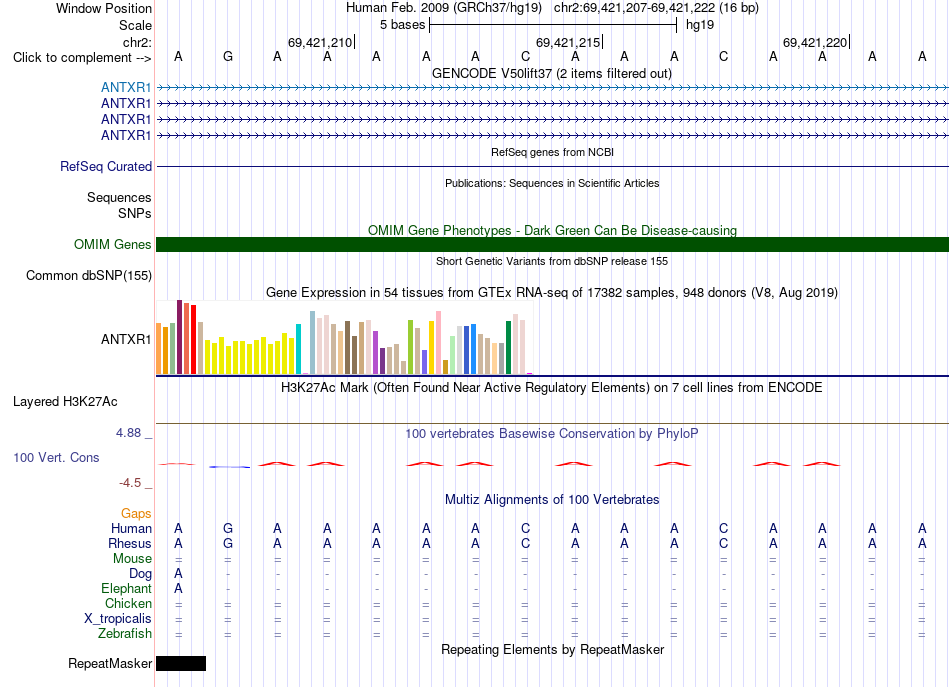This screenshot has width=950, height=687.
Task: Click the Chicken species label
Action: coord(128,604)
